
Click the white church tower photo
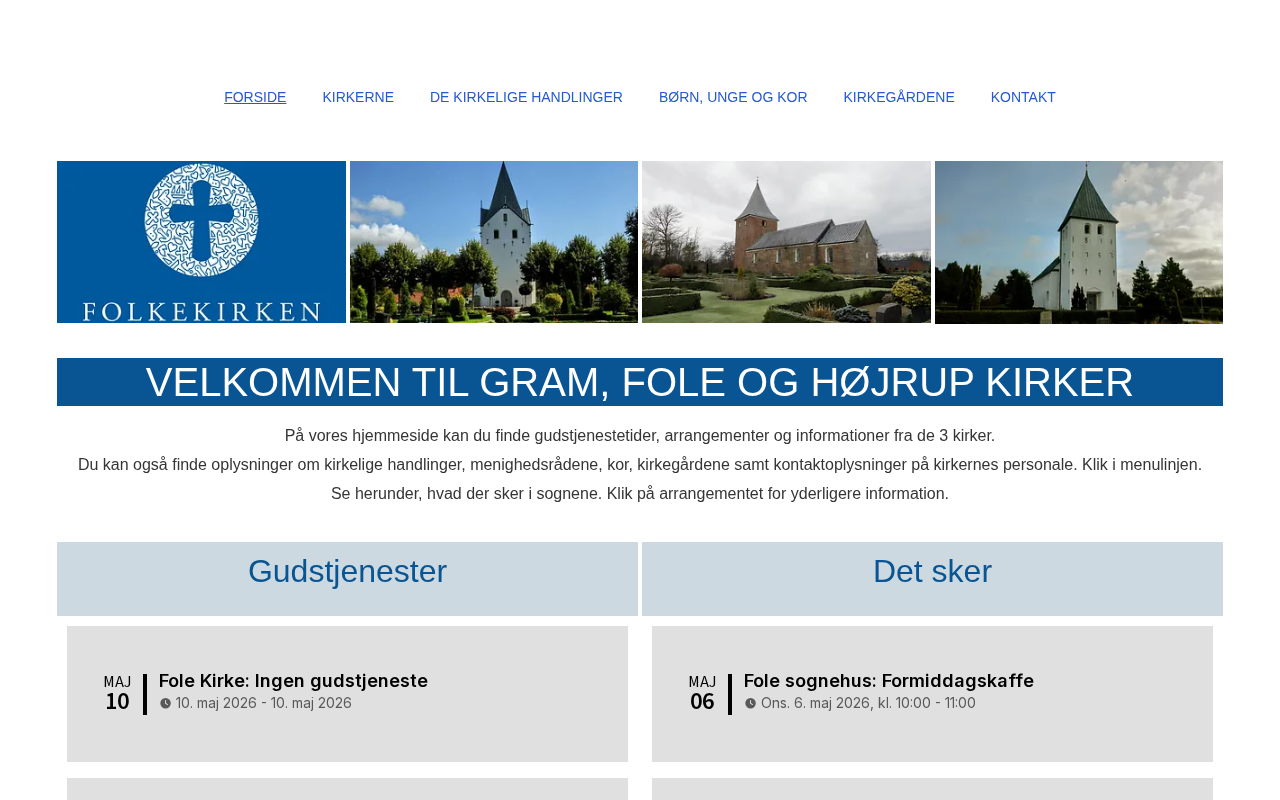pyautogui.click(x=494, y=242)
